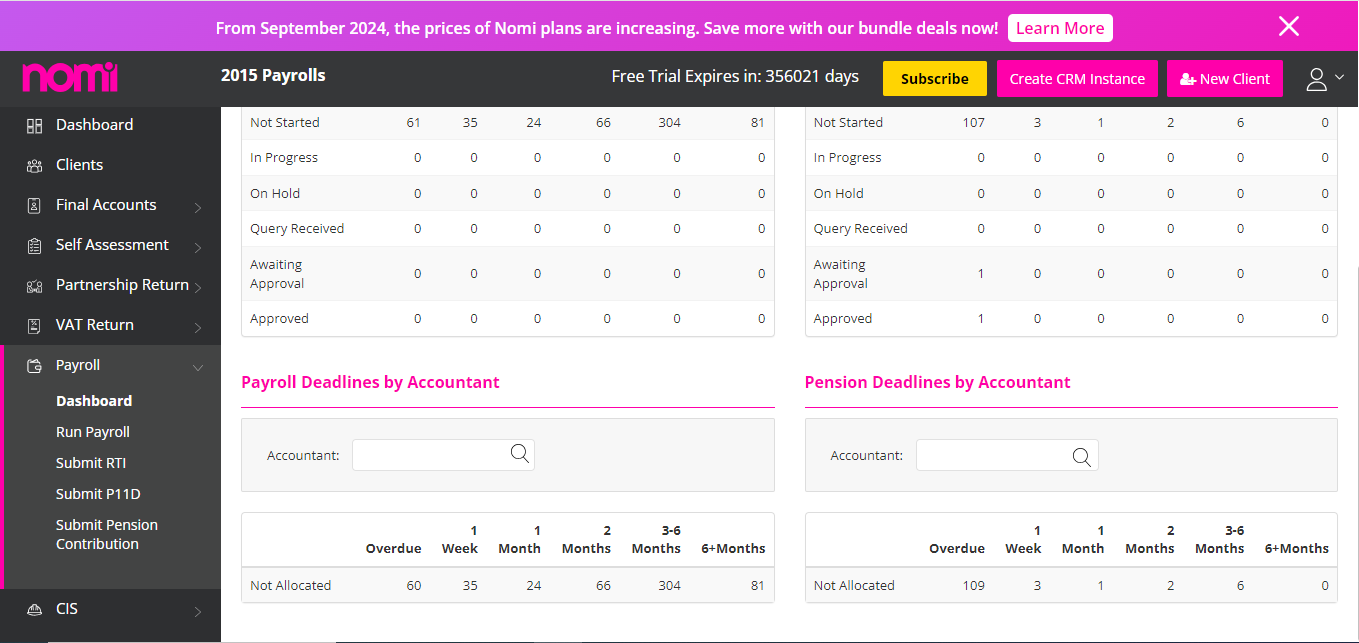Open Submit Pension Contribution
Viewport: 1359px width, 643px height.
[107, 534]
